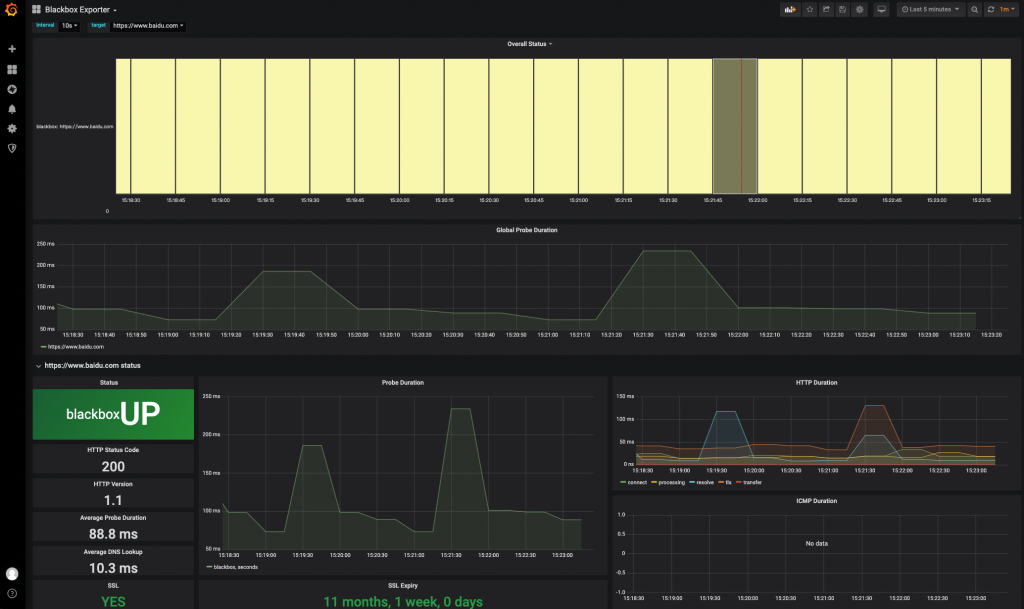Click the zoom out time range button
Image resolution: width=1024 pixels, height=609 pixels.
coord(974,10)
